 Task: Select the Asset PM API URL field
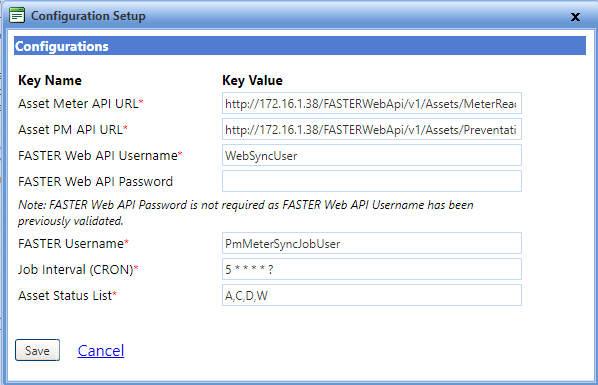372,129
